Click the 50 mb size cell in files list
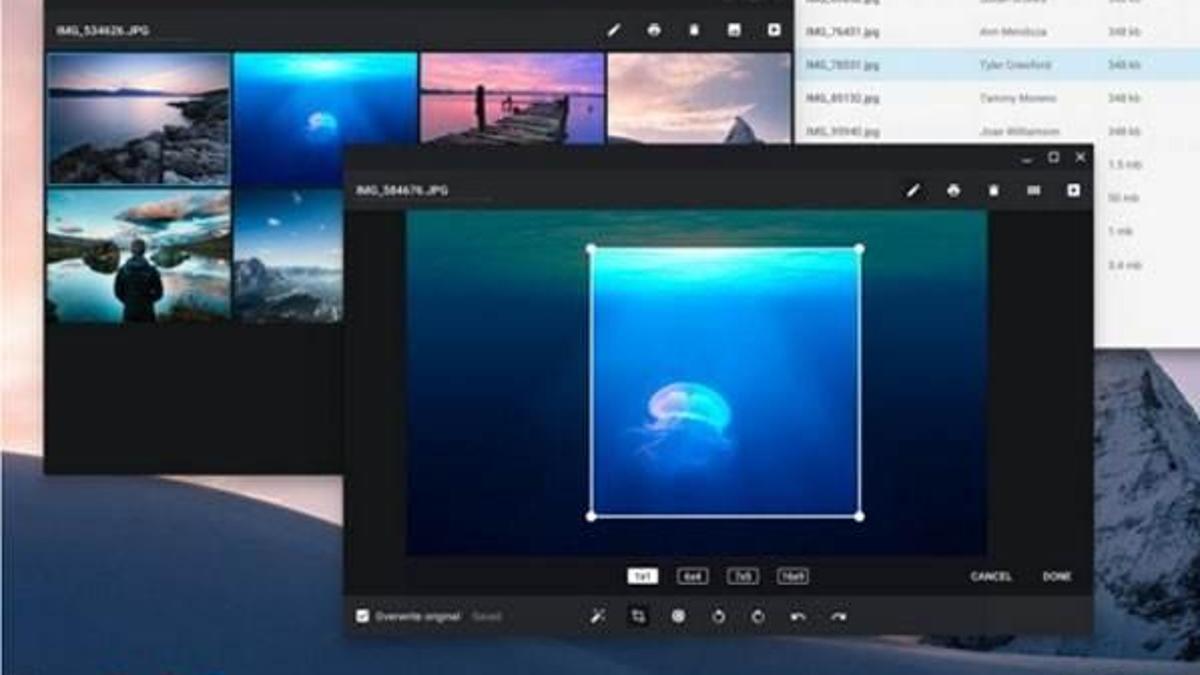This screenshot has height=675, width=1200. 1123,198
